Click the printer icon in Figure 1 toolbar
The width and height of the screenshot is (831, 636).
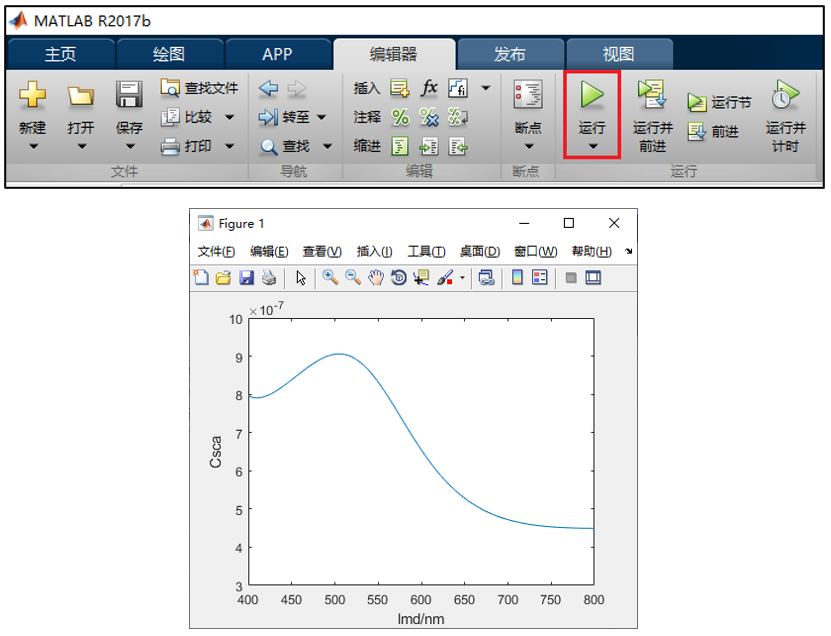269,278
